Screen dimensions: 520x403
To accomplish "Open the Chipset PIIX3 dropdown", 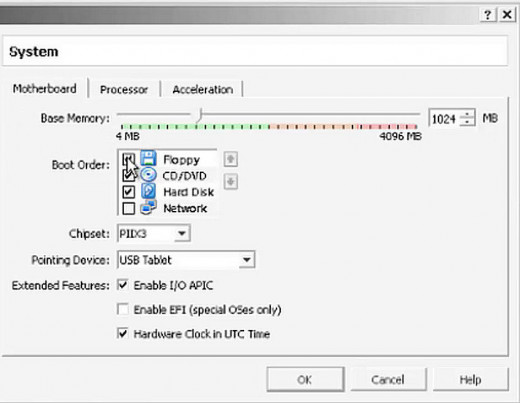I will (154, 233).
